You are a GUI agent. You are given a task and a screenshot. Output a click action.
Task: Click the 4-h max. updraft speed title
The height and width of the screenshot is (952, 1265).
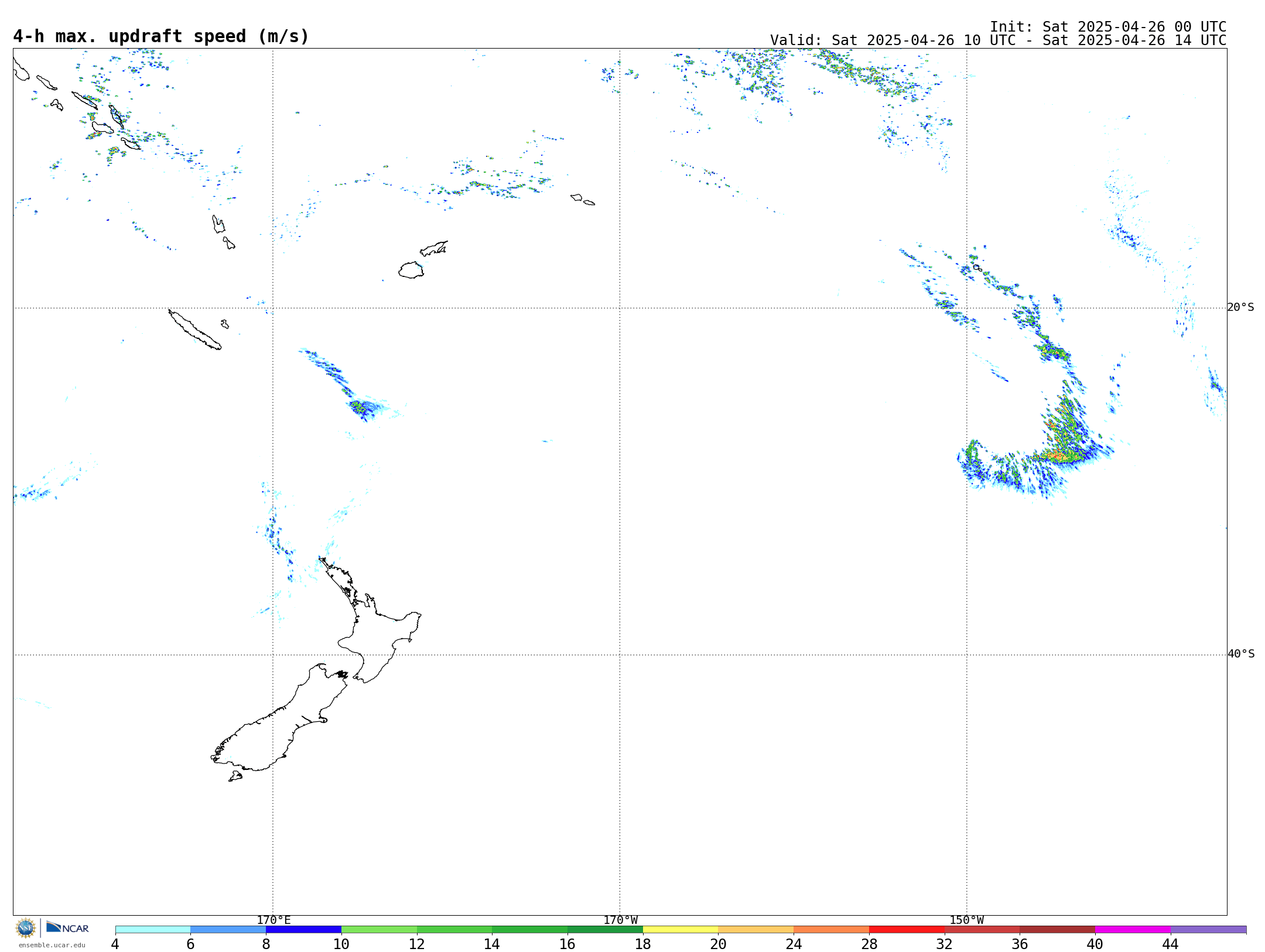[x=161, y=36]
